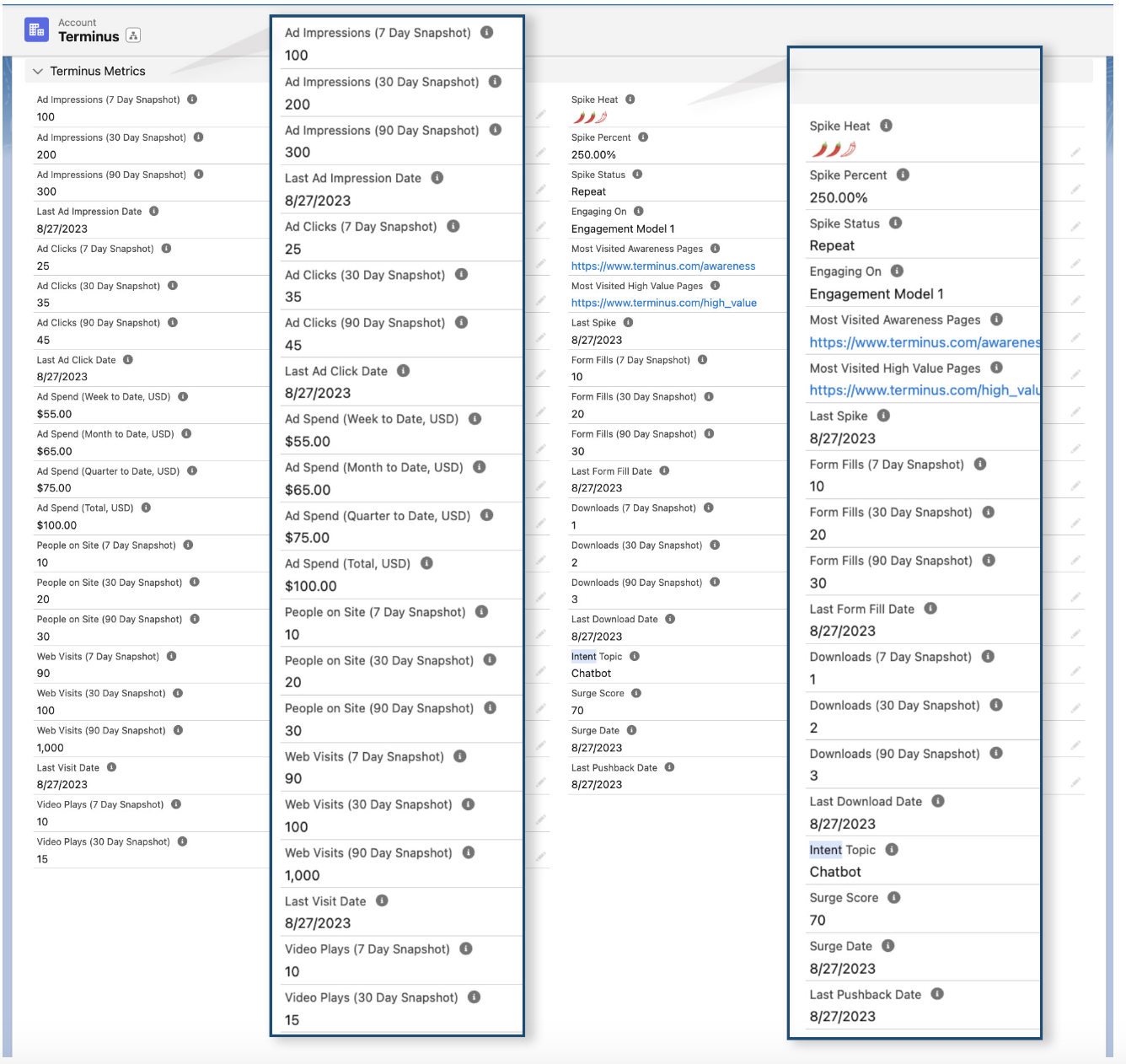
Task: Select small-print '250.00%' Spike Percent value
Action: 593,154
